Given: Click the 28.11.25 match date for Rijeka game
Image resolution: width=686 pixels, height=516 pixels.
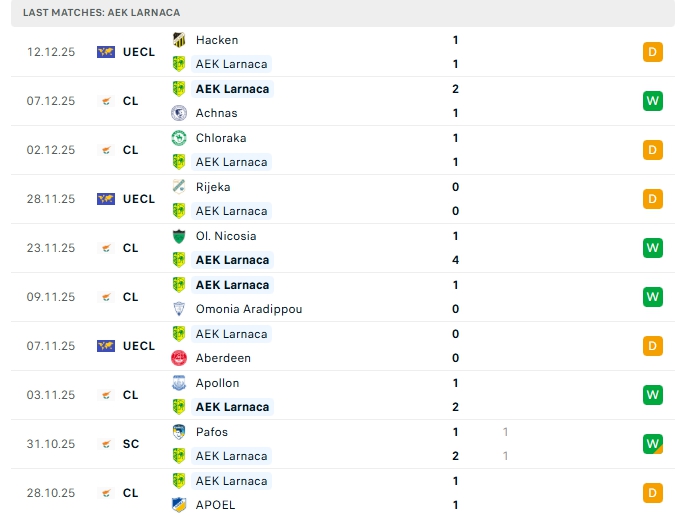Looking at the screenshot, I should point(51,199).
